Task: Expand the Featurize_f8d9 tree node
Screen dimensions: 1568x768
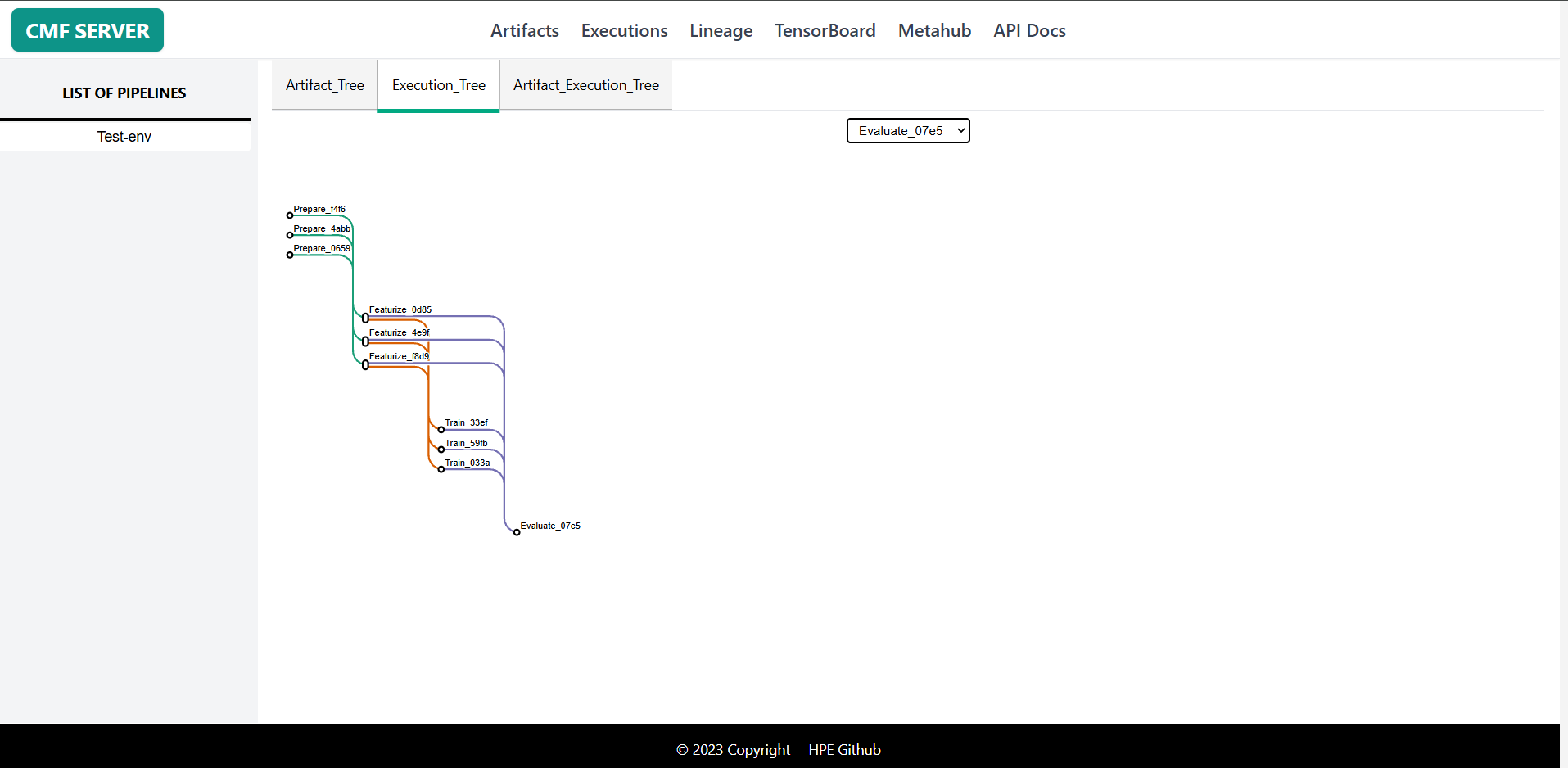Action: tap(365, 364)
